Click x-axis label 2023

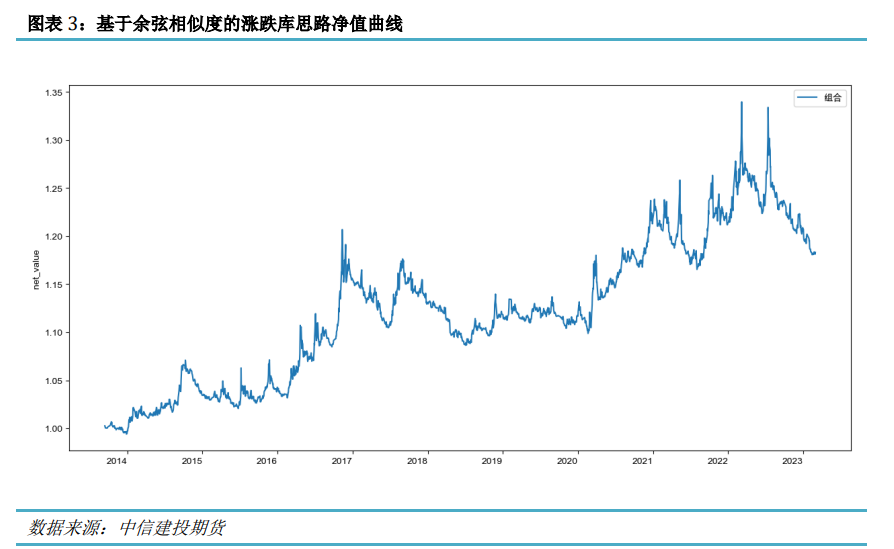click(792, 461)
